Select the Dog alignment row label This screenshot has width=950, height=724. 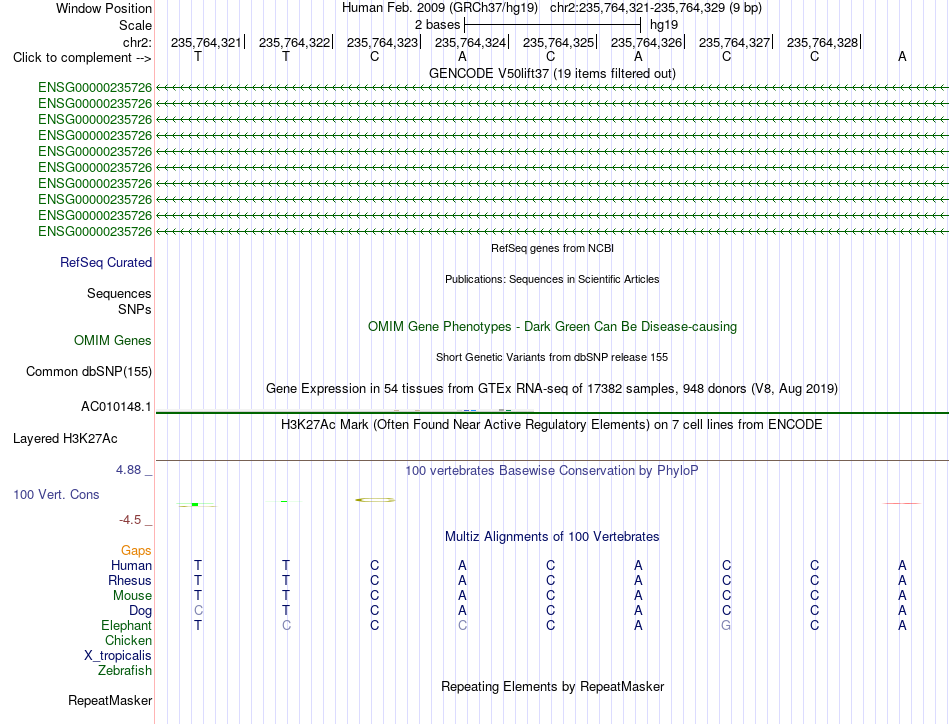tap(141, 611)
